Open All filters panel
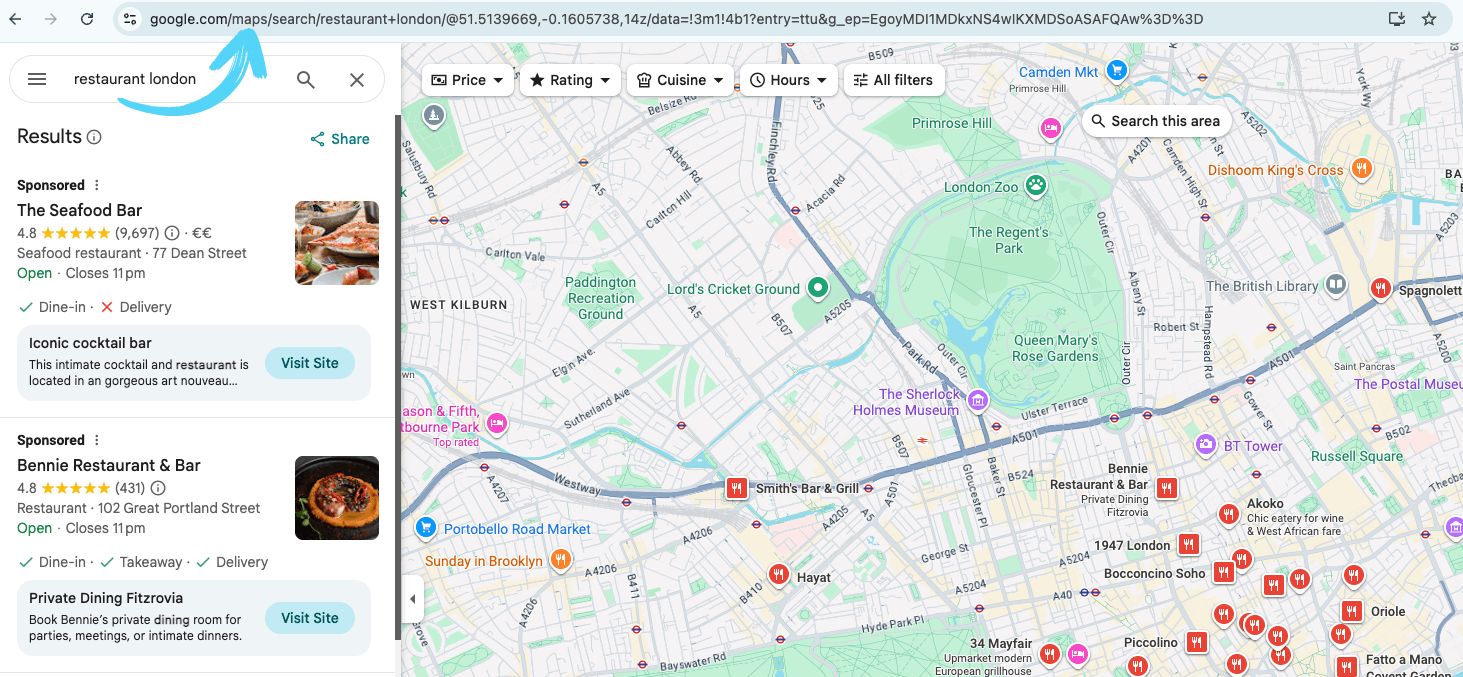Screen dimensions: 1463x677 893,80
